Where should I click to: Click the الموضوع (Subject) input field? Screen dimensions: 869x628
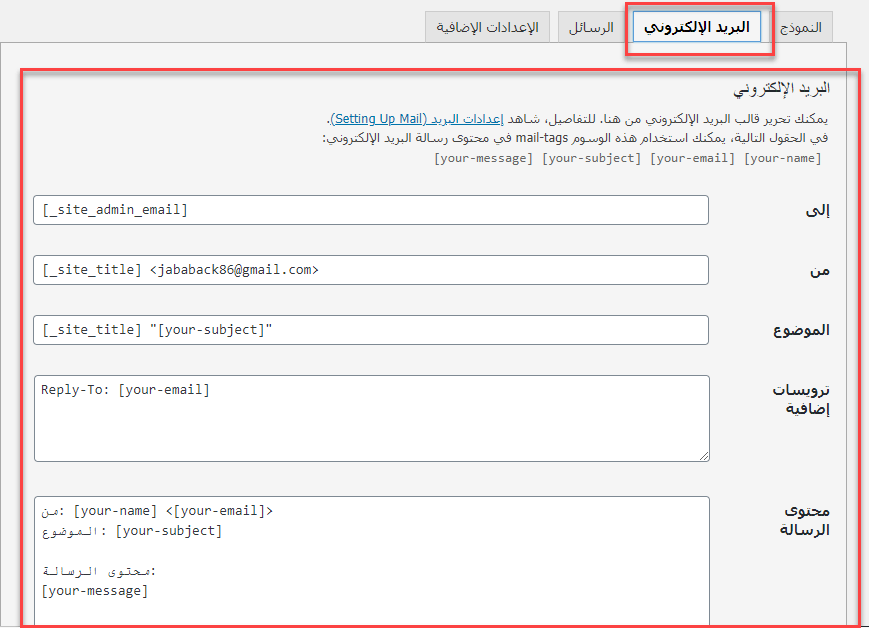pyautogui.click(x=371, y=330)
